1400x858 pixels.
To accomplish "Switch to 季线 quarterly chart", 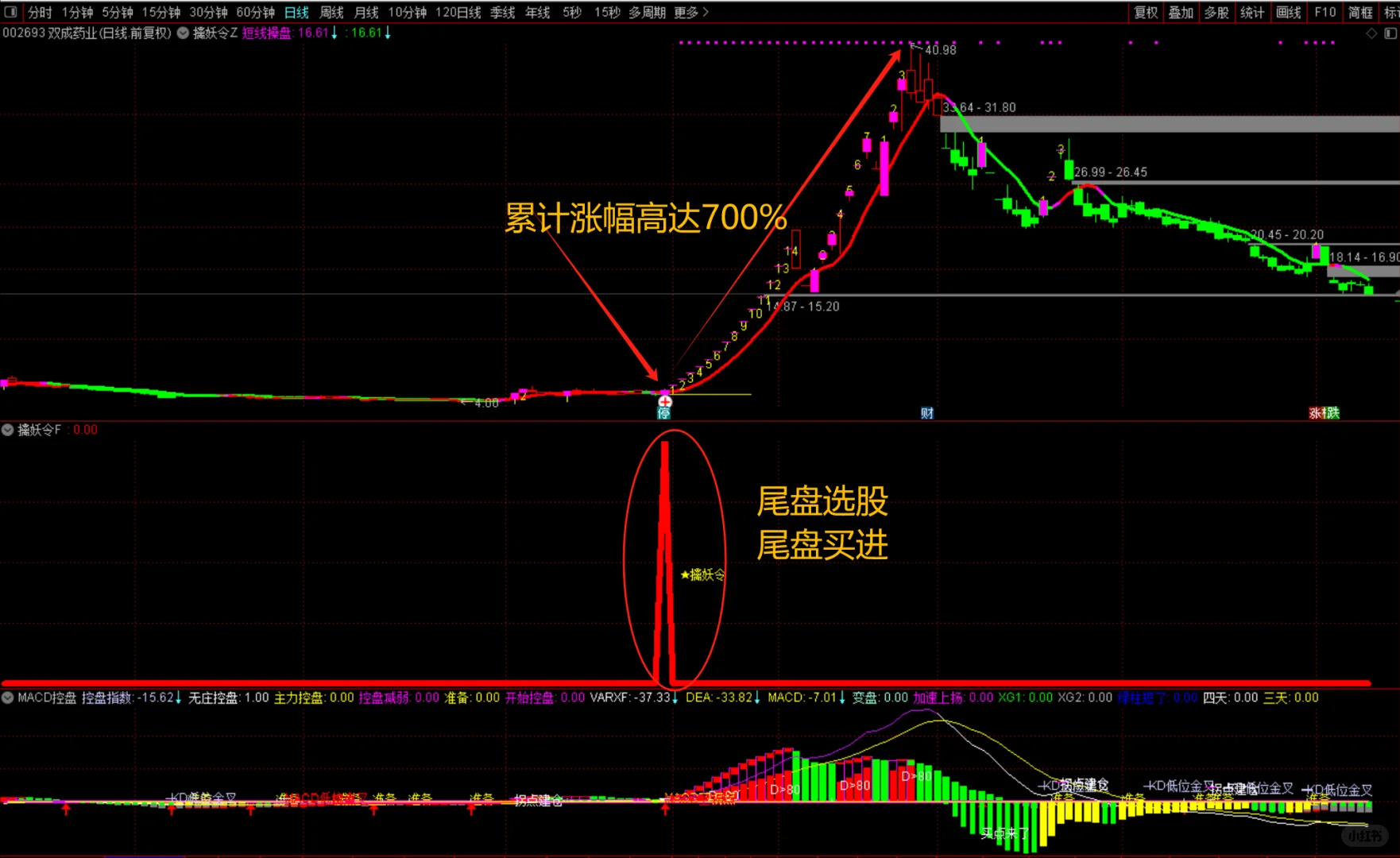I will [x=502, y=12].
